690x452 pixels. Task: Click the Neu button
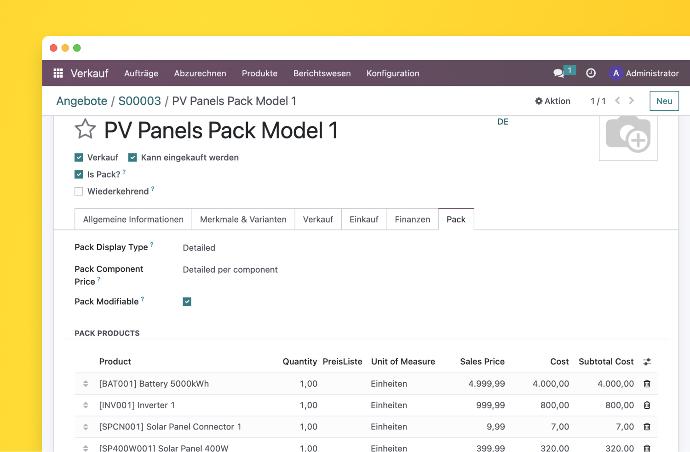tap(664, 101)
